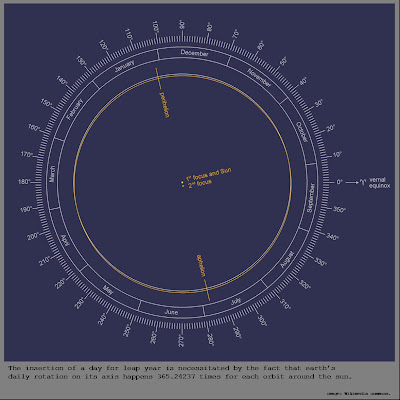
Task: Click the October month label
Action: (x=301, y=132)
